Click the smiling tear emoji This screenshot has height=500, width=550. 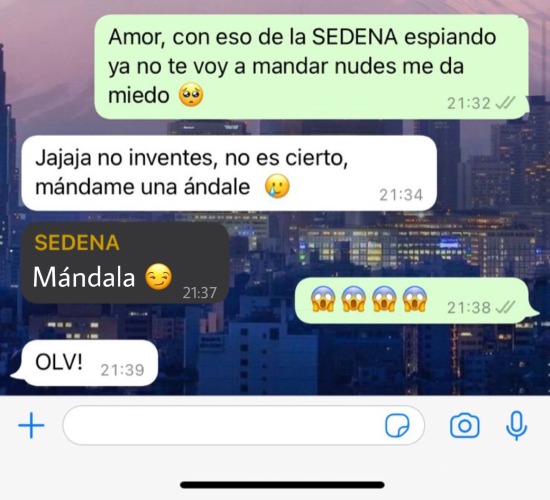[277, 186]
